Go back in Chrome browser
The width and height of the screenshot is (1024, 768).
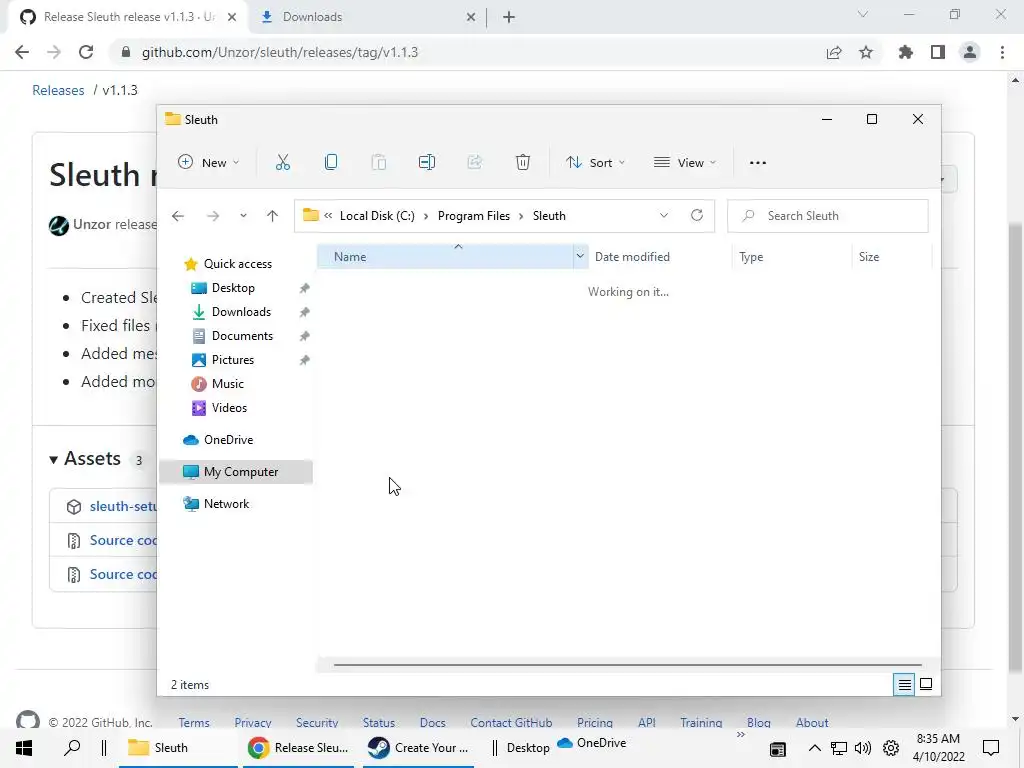[x=22, y=52]
